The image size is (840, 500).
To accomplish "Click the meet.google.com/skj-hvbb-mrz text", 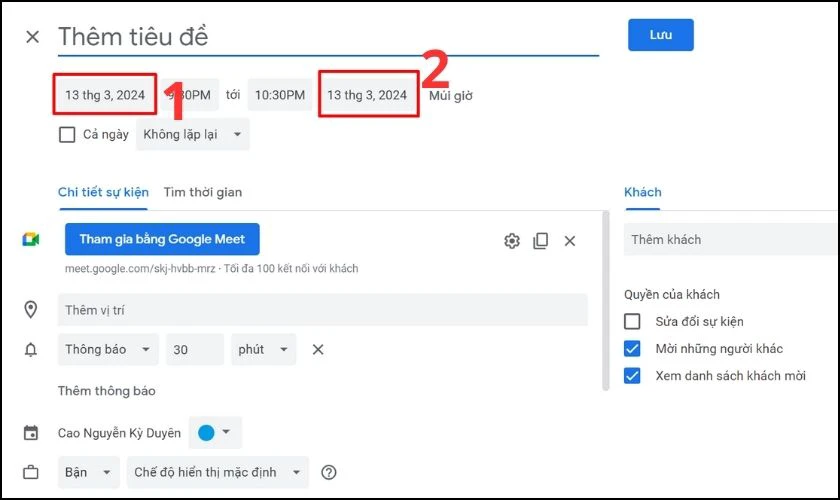I will coord(140,268).
